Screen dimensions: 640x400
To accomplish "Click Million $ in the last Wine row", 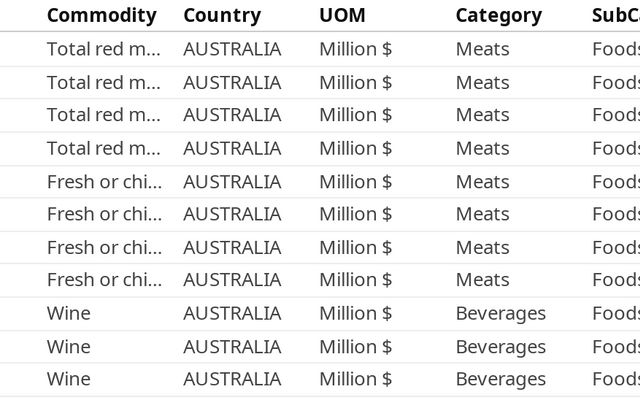I will (x=356, y=379).
